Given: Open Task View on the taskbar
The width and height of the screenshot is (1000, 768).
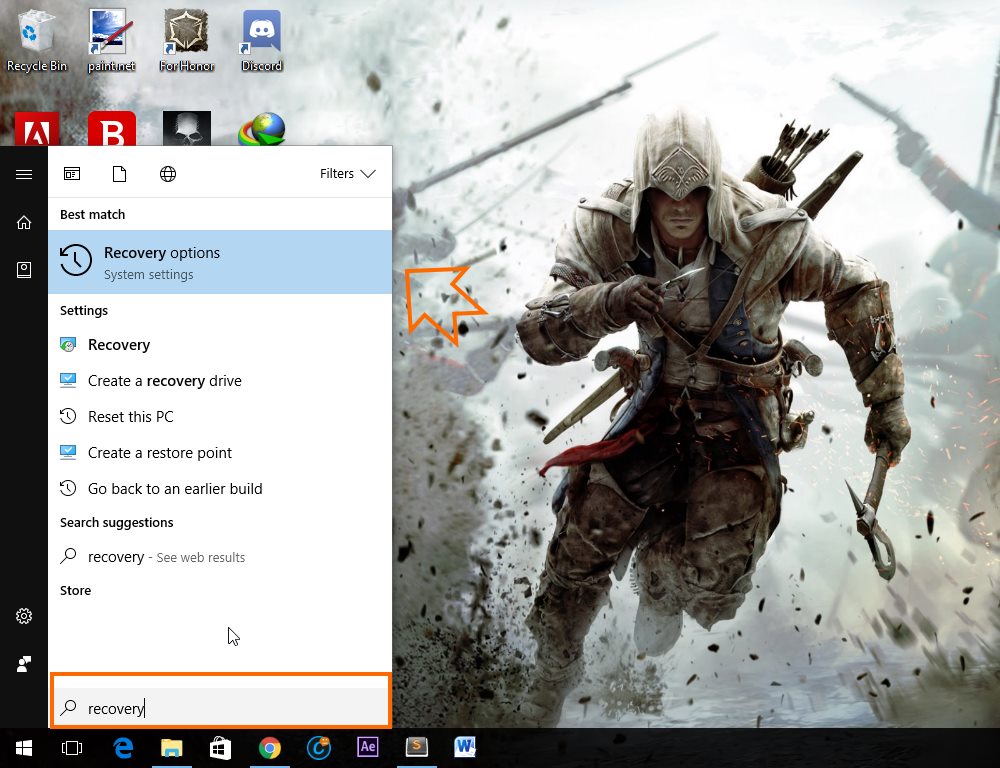Looking at the screenshot, I should (x=72, y=748).
